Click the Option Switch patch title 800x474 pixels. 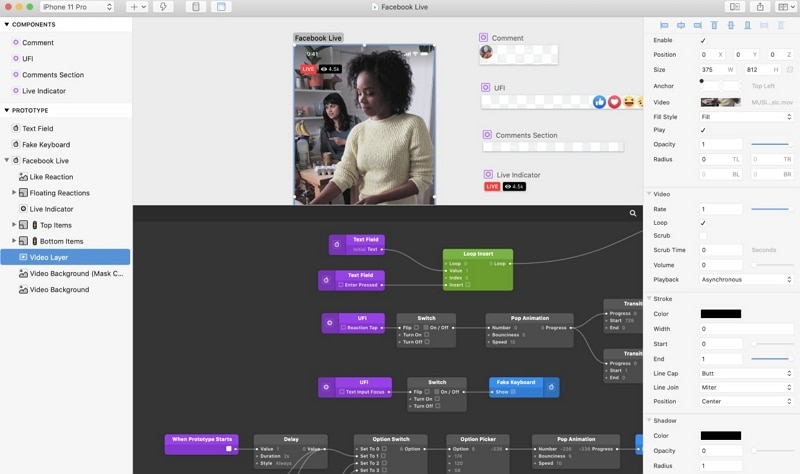(x=391, y=439)
